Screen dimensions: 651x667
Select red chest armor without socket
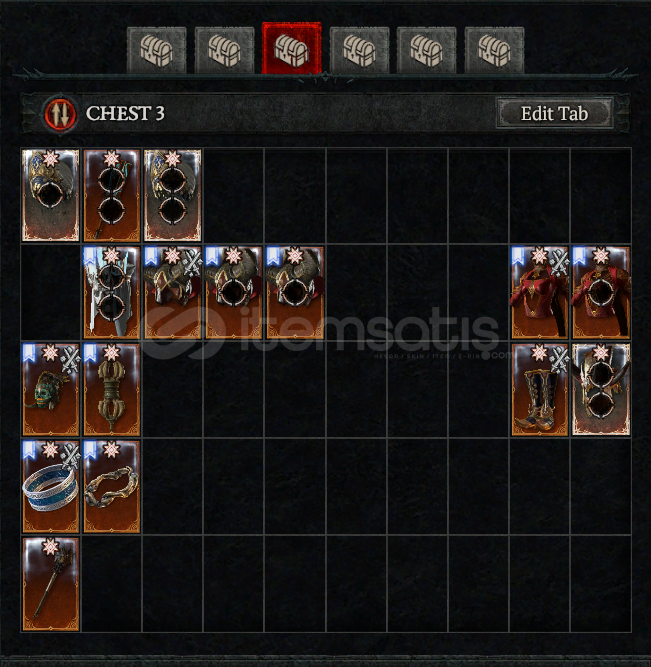pos(540,292)
